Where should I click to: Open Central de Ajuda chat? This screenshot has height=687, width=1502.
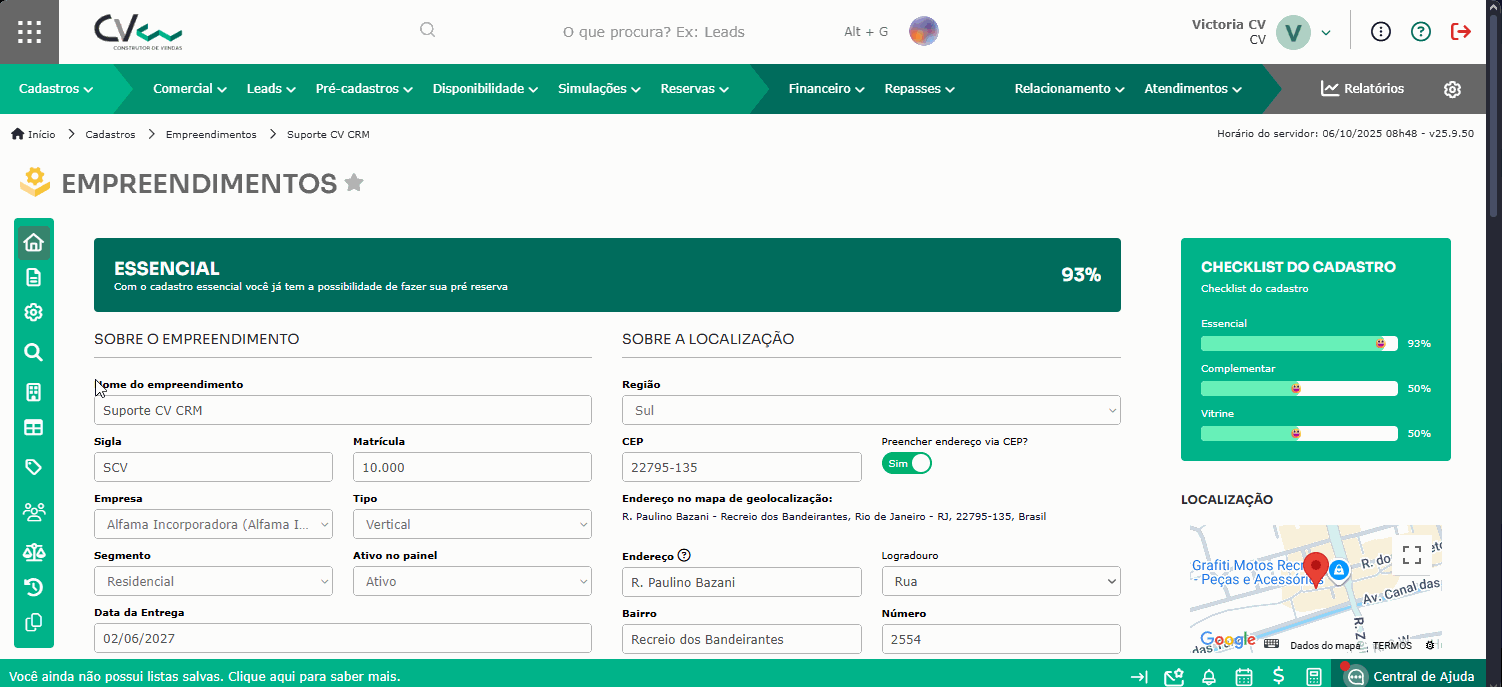[x=1411, y=677]
